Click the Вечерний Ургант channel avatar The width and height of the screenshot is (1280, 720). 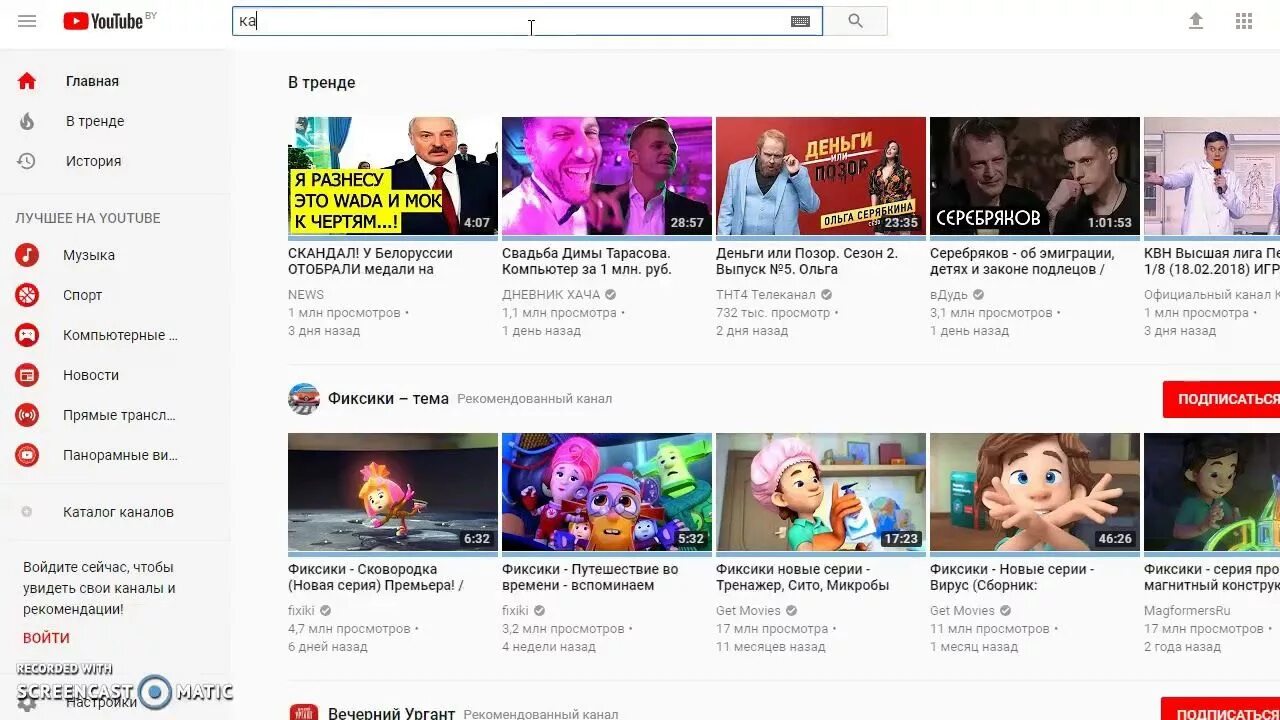pyautogui.click(x=304, y=712)
